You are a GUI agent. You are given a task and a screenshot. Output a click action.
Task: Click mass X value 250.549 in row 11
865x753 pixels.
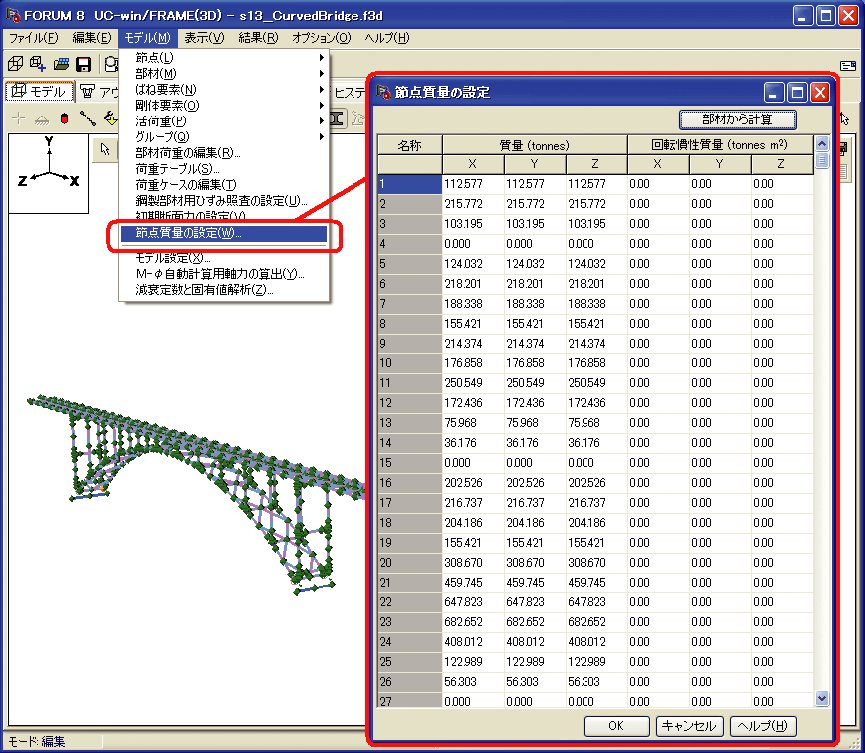[x=473, y=383]
